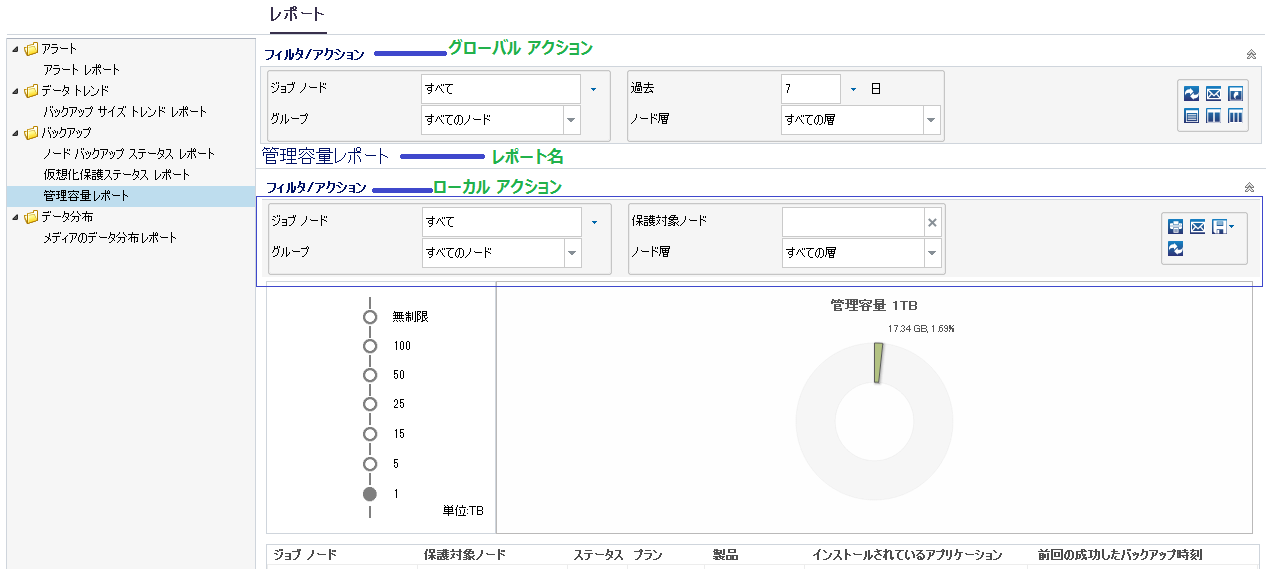
Task: Click the global email report icon
Action: (x=1213, y=94)
